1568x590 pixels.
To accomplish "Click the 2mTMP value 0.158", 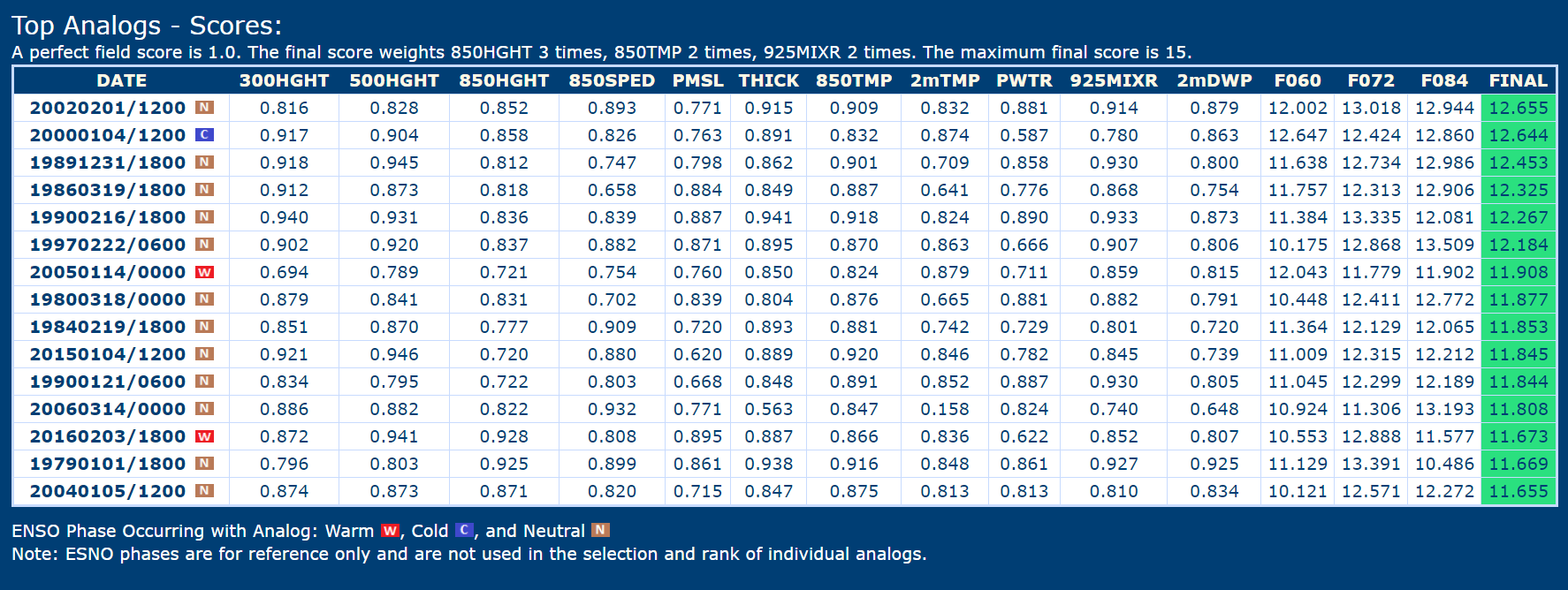I will 945,409.
